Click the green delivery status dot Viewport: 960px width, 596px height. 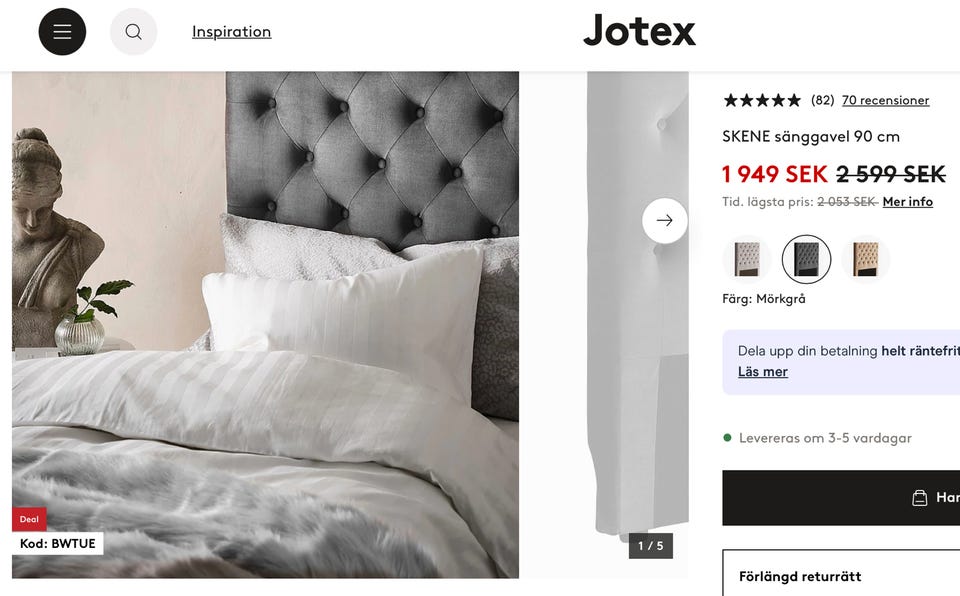(727, 437)
